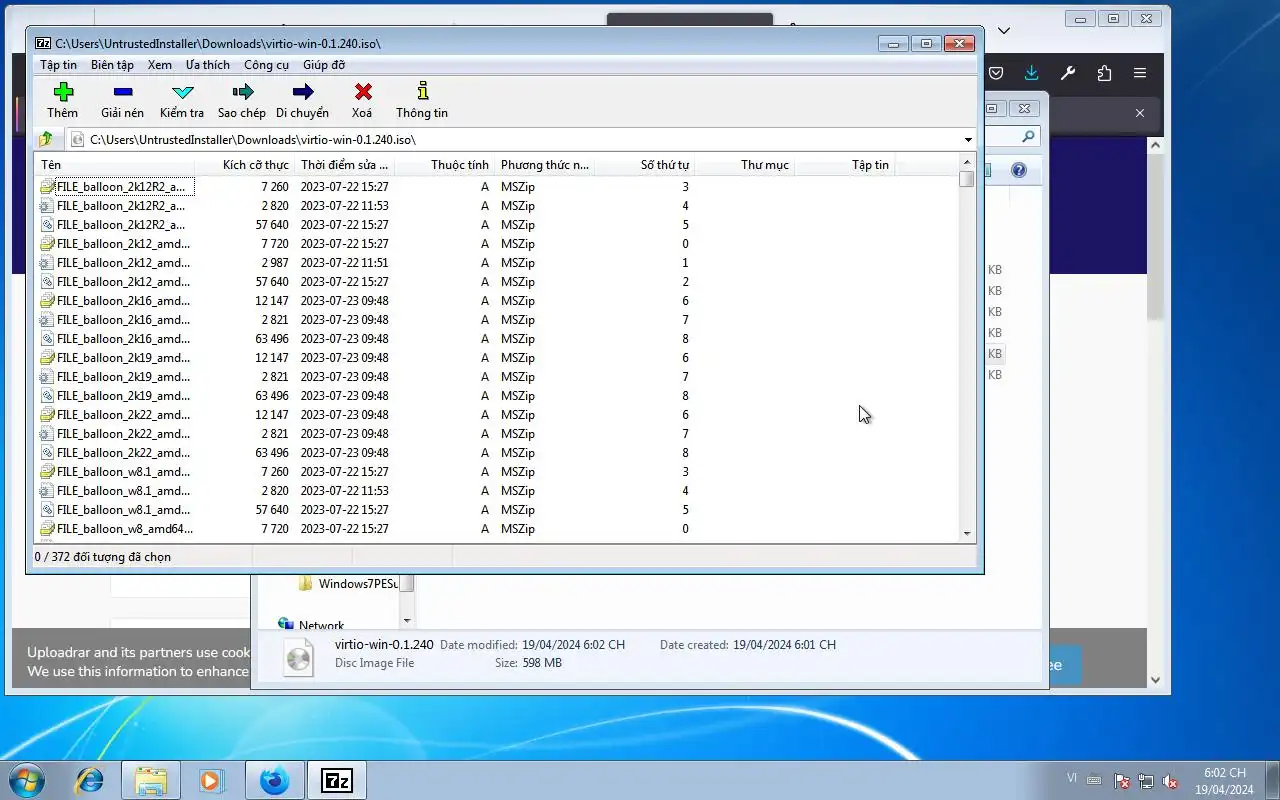Open the Tập tin menu
The width and height of the screenshot is (1280, 800).
pos(58,65)
